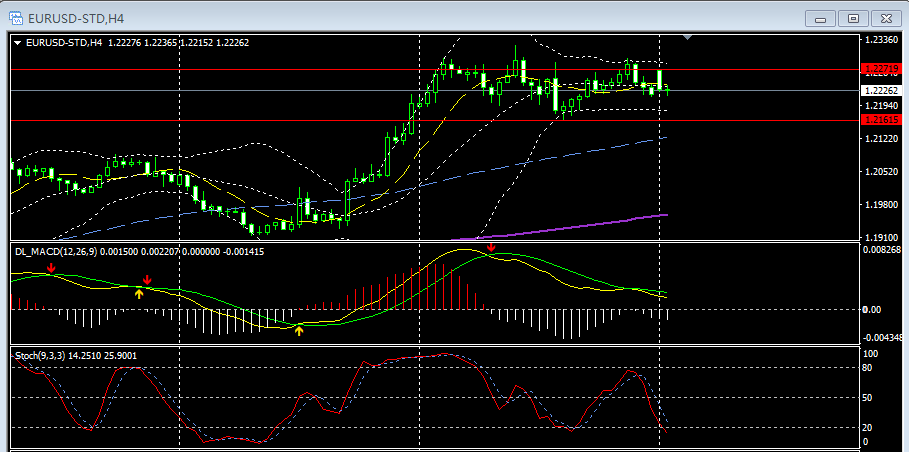The image size is (909, 452).
Task: Select the blue dashed moving average line
Action: click(x=560, y=157)
